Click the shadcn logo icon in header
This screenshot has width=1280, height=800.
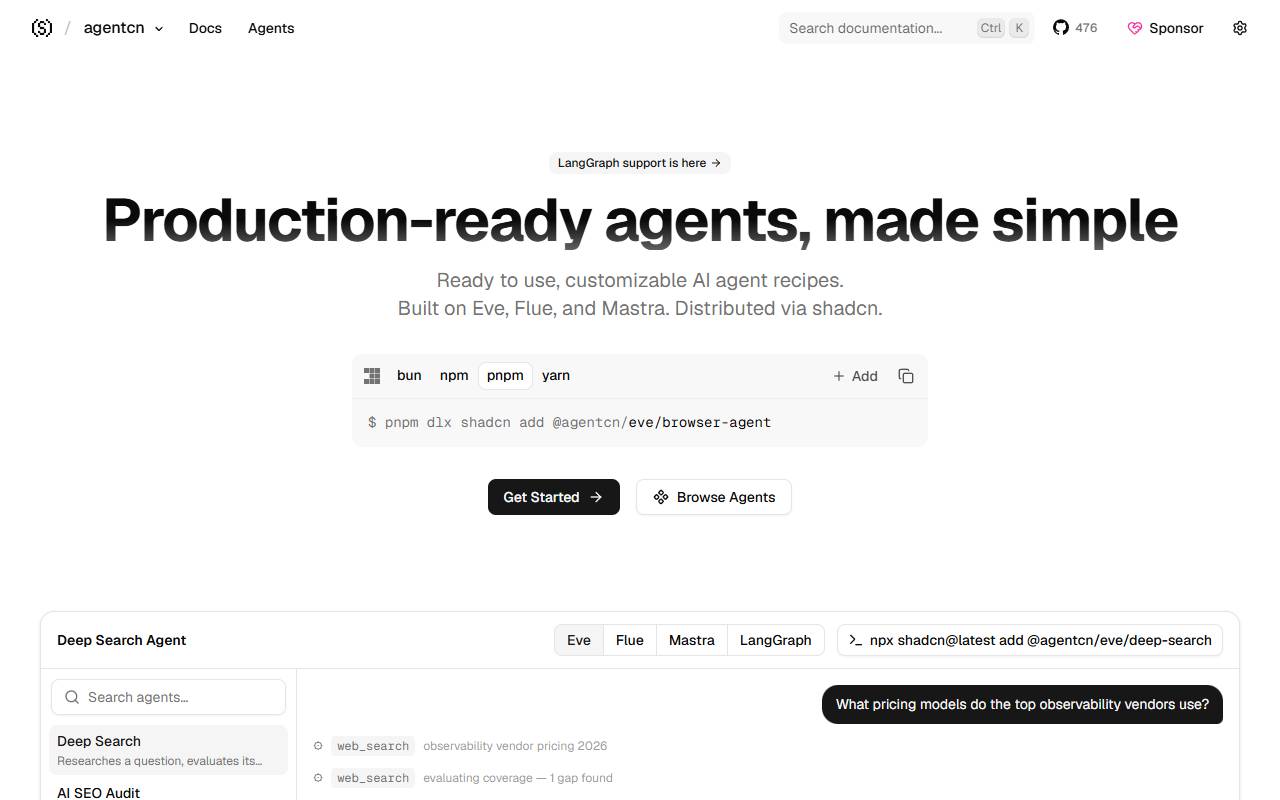click(x=42, y=28)
